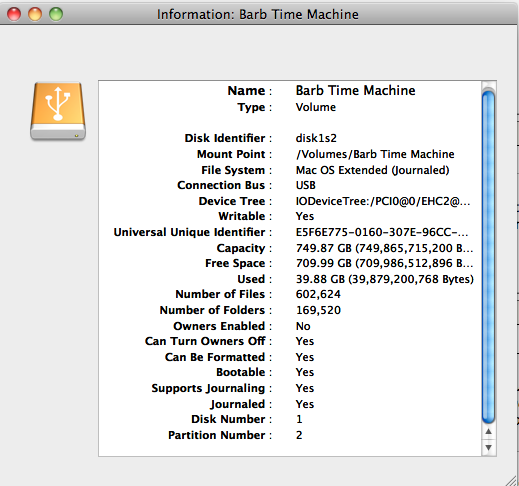Select the 'IODeviceTree:/PCI0@0/EHC2@...' value
Screen dimensions: 519x486
pyautogui.click(x=383, y=201)
